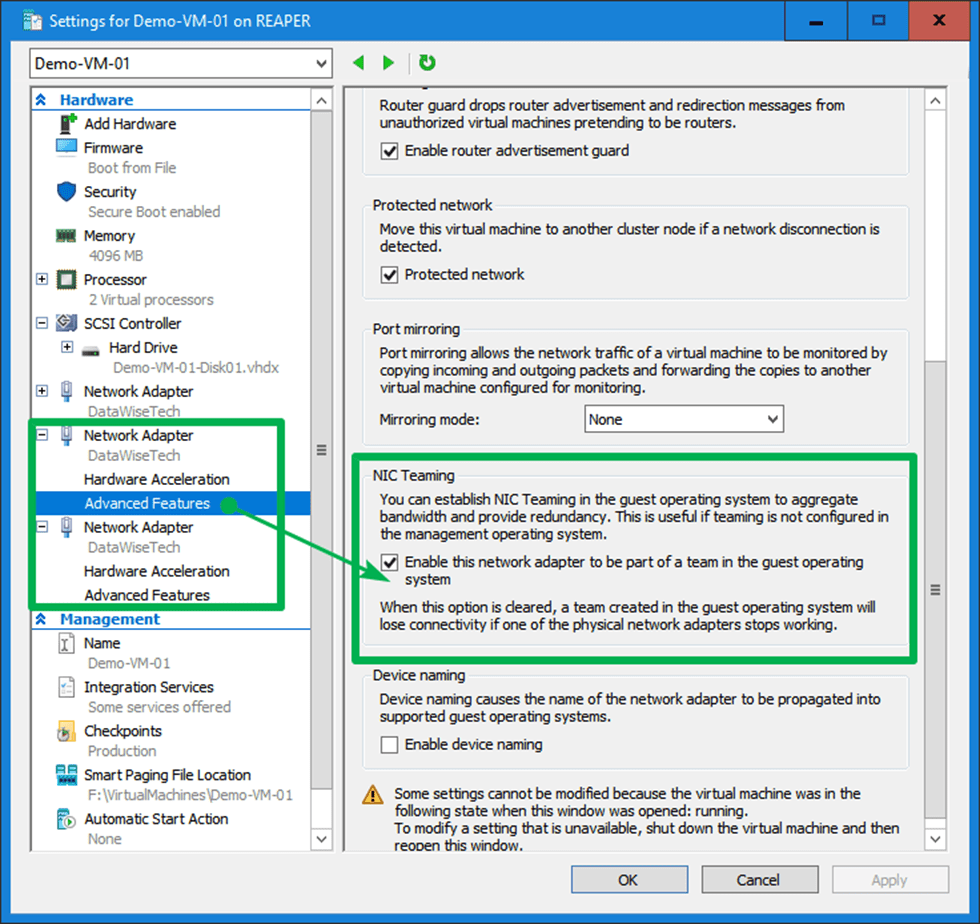980x924 pixels.
Task: Click the green forward navigation arrow
Action: [388, 63]
